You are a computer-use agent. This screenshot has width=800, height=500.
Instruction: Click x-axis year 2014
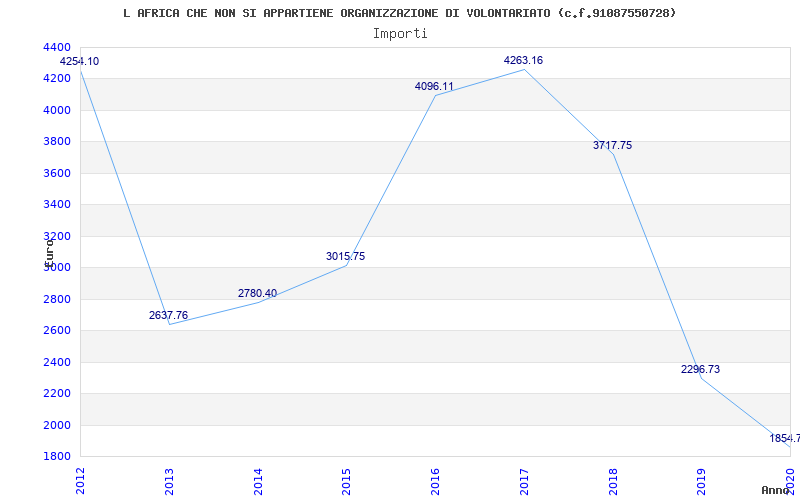258,481
